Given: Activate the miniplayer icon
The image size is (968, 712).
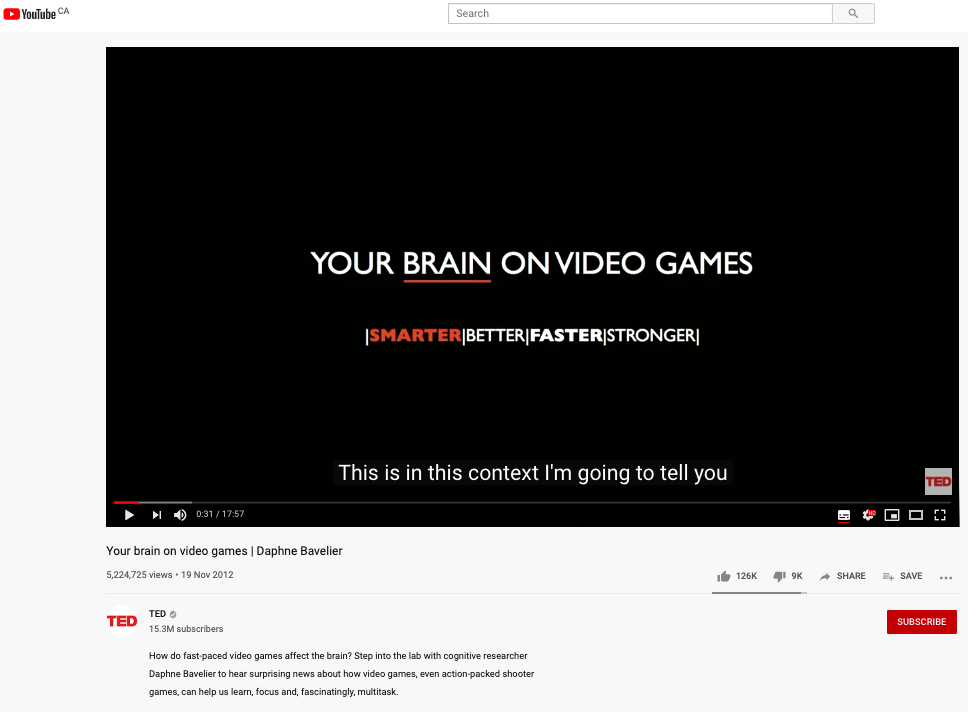Looking at the screenshot, I should pos(892,515).
